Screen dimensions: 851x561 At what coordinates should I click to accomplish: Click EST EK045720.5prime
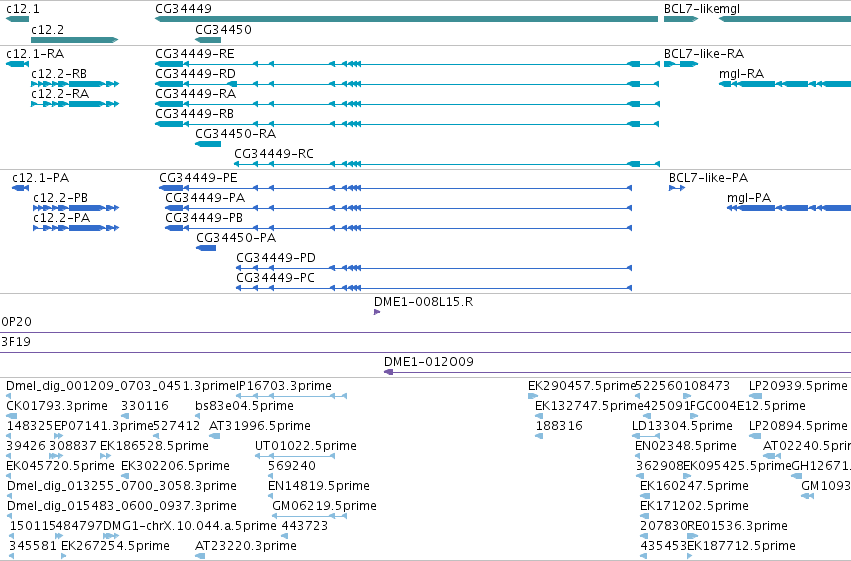11,476
